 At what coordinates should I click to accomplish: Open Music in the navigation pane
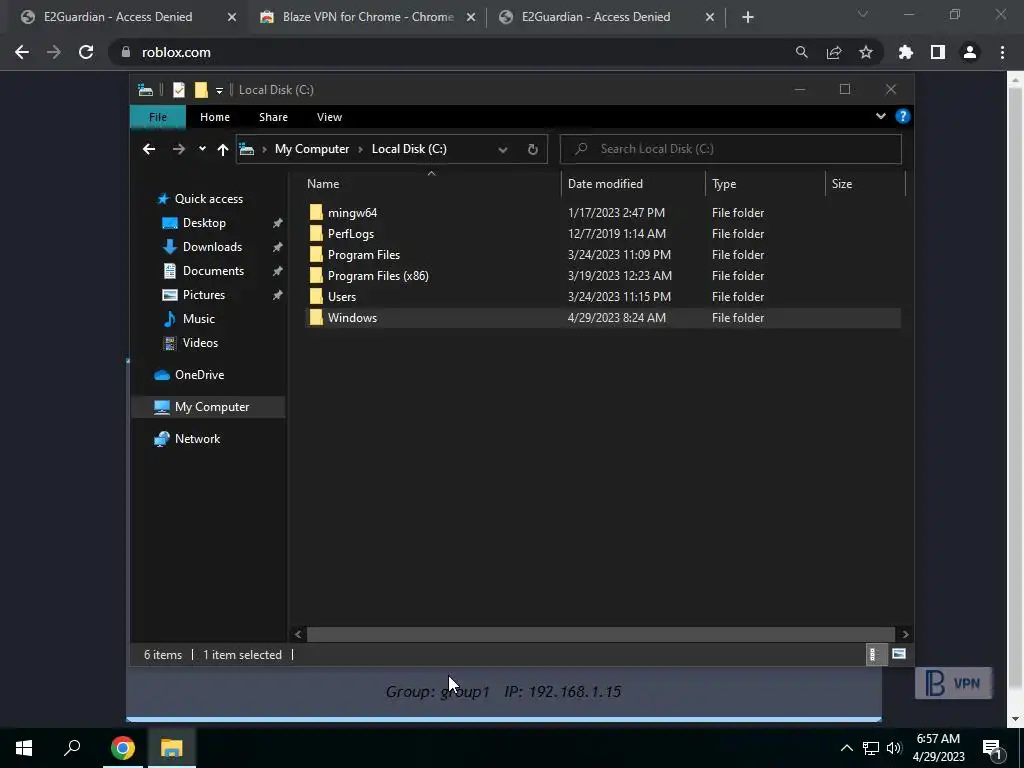point(199,319)
